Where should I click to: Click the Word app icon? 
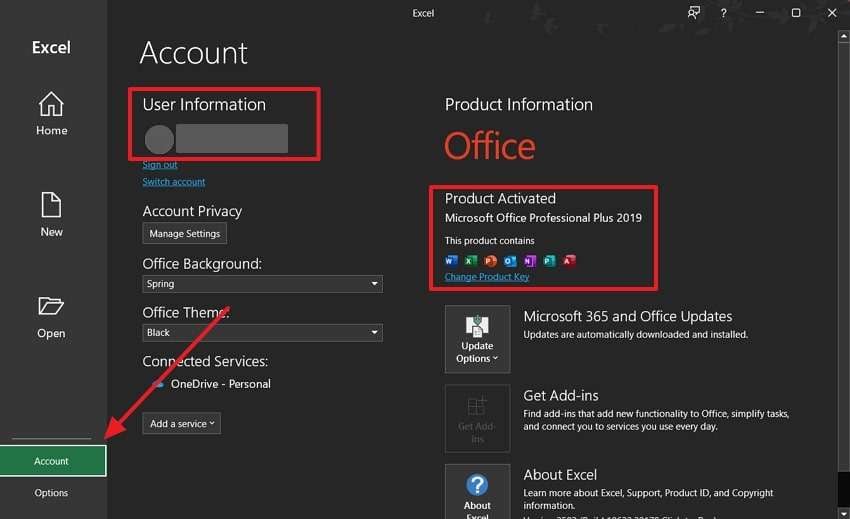click(451, 261)
